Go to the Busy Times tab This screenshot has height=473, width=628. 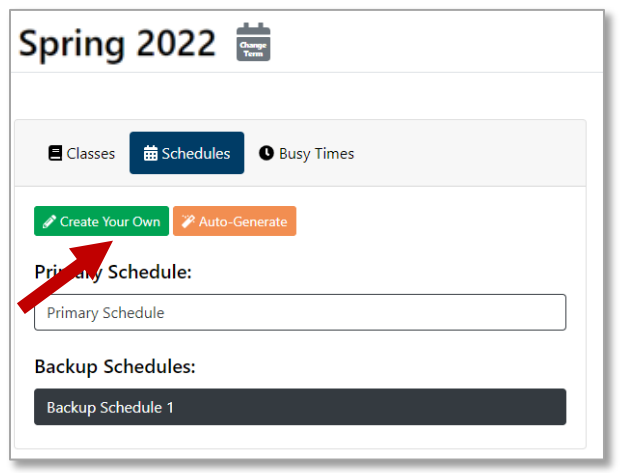coord(306,154)
